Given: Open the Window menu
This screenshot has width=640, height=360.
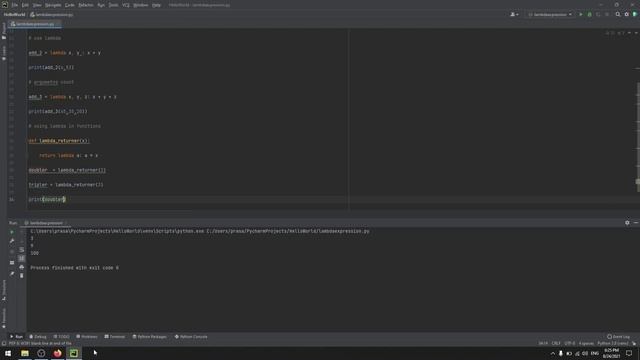Looking at the screenshot, I should [x=141, y=5].
